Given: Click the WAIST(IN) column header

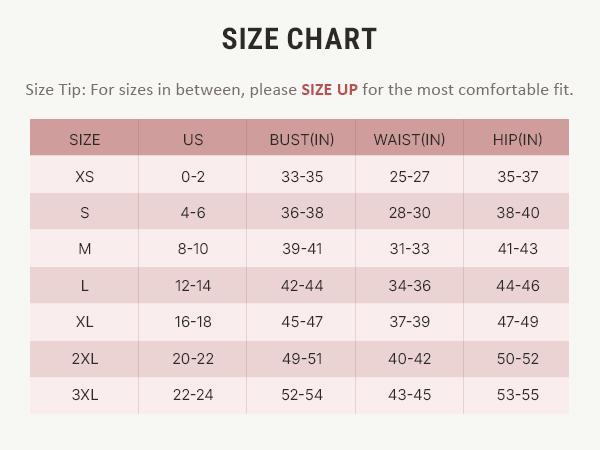Looking at the screenshot, I should [409, 140].
